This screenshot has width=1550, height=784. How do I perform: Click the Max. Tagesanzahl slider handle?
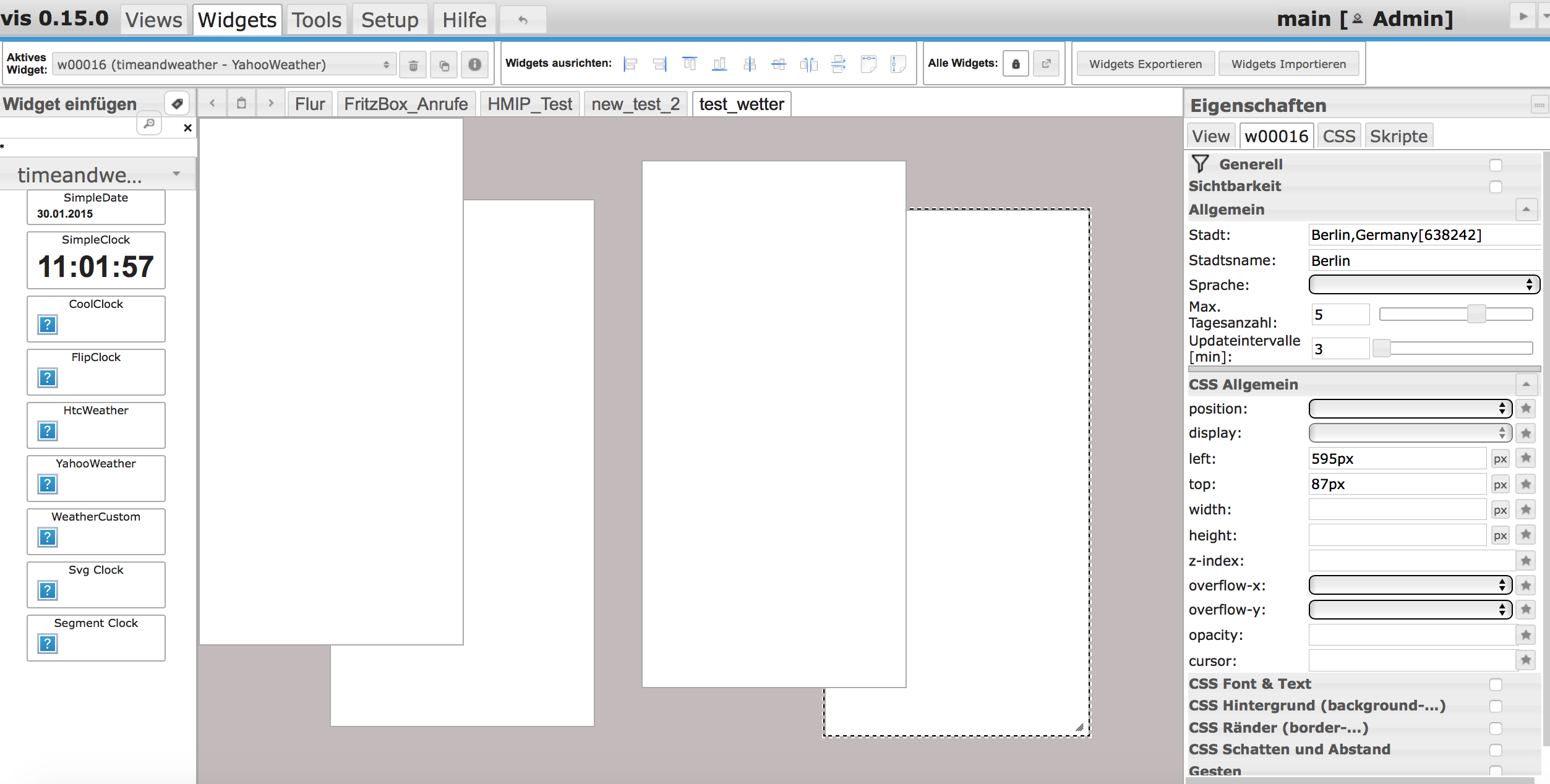point(1476,314)
